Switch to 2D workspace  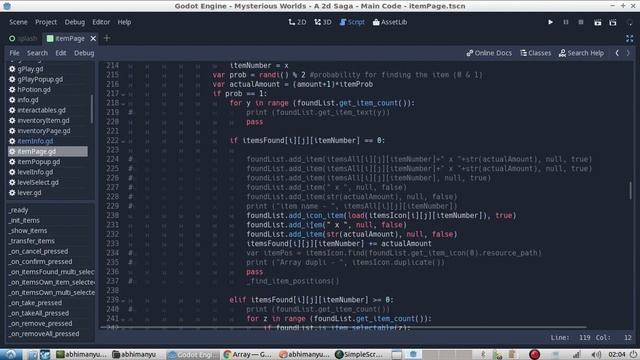(x=297, y=22)
